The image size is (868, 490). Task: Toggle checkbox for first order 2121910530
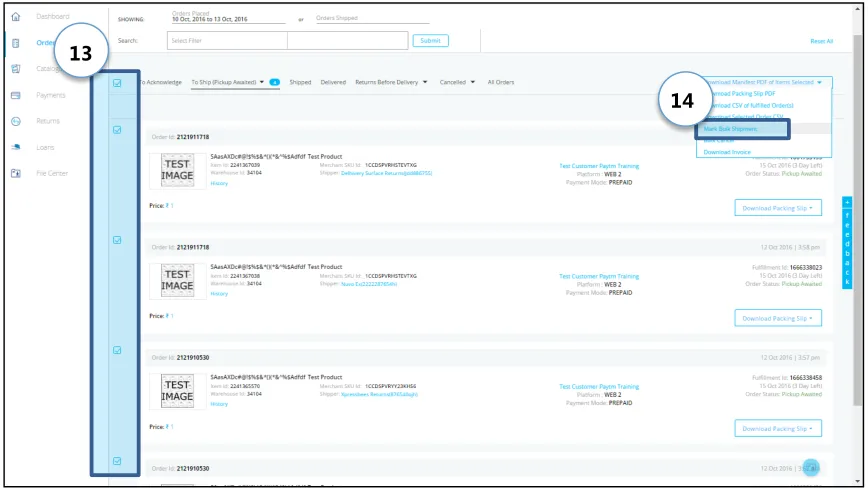(x=117, y=350)
